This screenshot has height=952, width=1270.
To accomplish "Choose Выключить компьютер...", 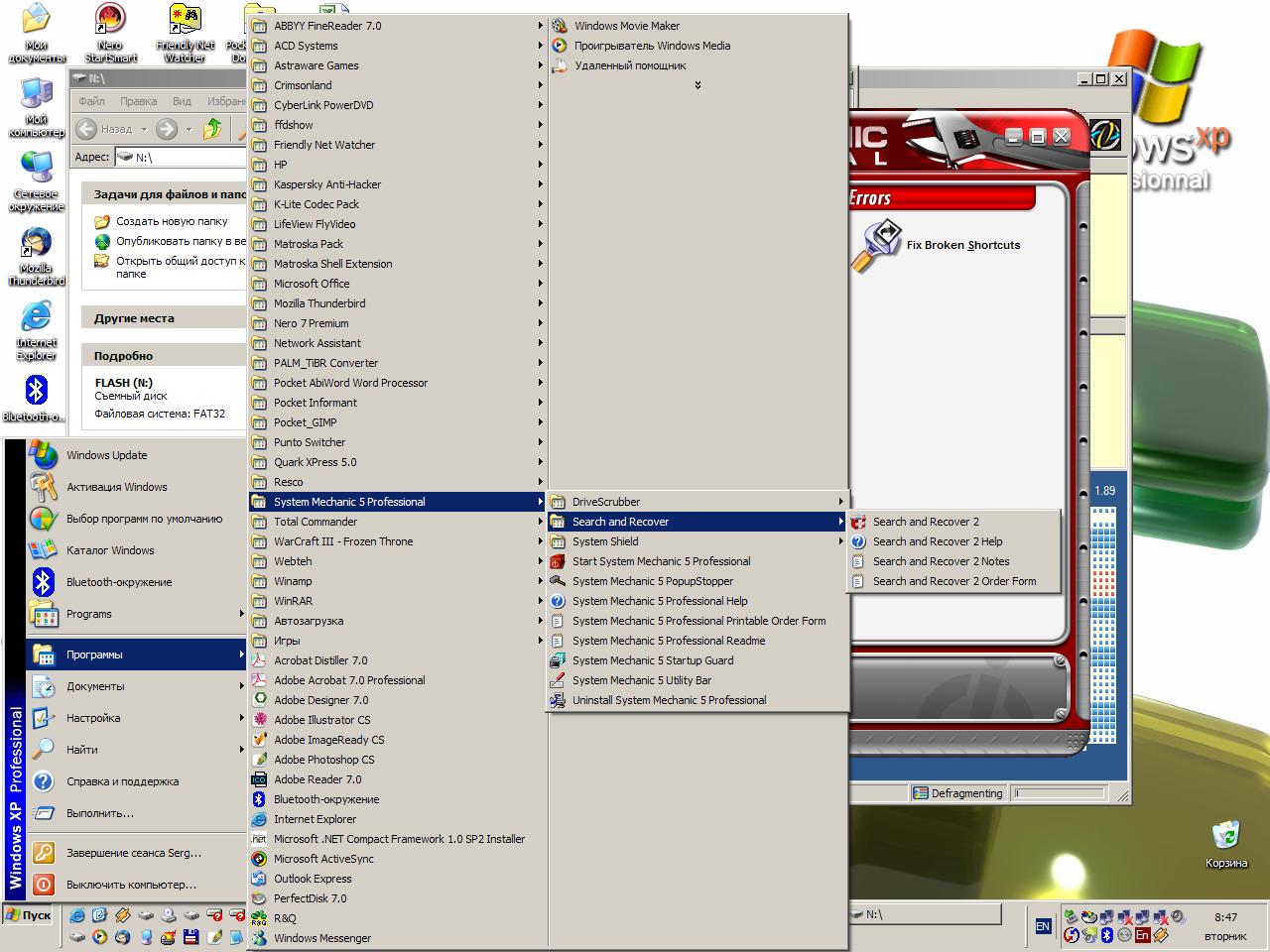I will tap(137, 885).
